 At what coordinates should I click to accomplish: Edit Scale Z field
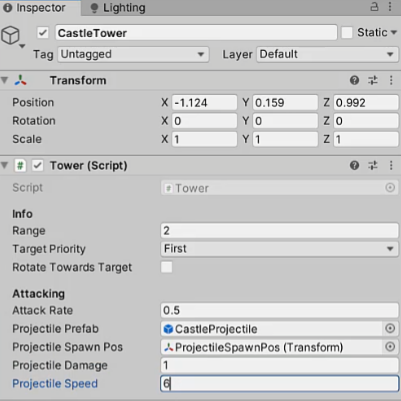pos(366,139)
